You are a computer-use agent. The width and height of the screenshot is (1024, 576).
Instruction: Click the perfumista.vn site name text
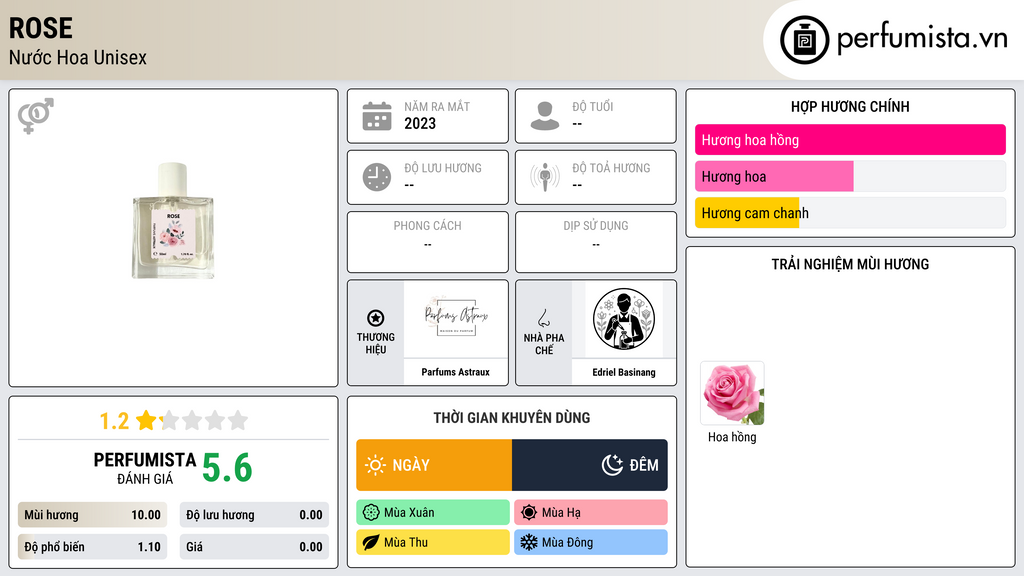[x=922, y=38]
